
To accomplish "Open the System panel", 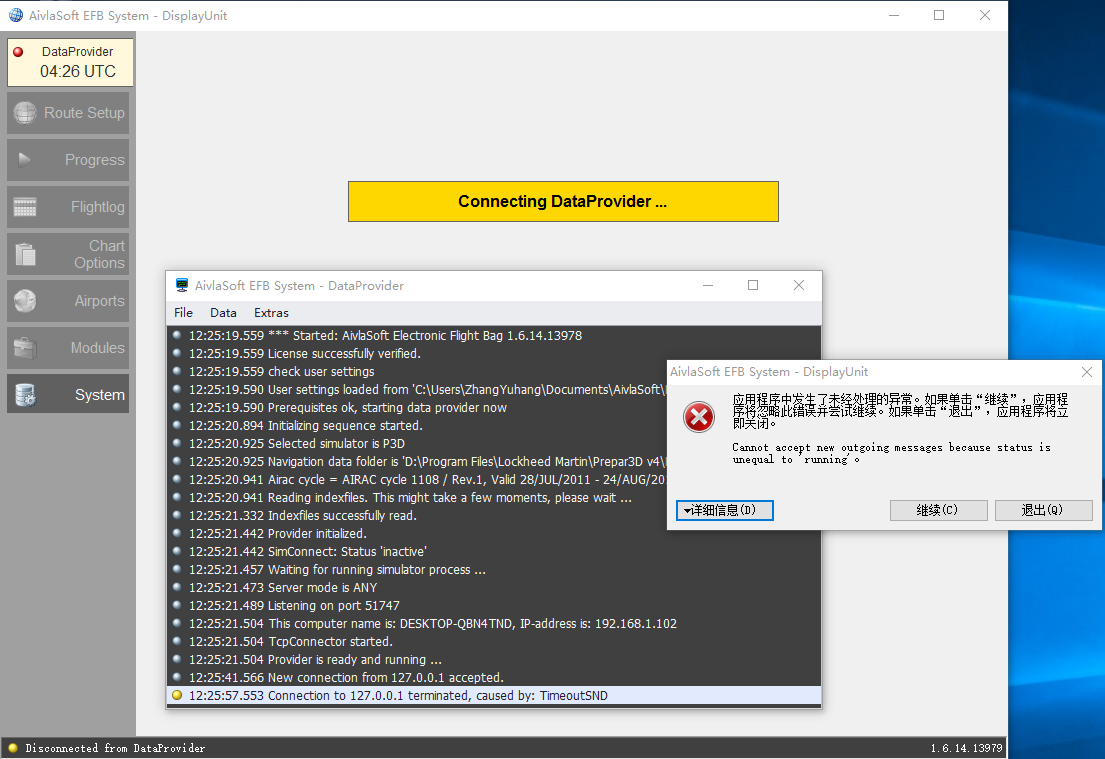I will pyautogui.click(x=67, y=393).
